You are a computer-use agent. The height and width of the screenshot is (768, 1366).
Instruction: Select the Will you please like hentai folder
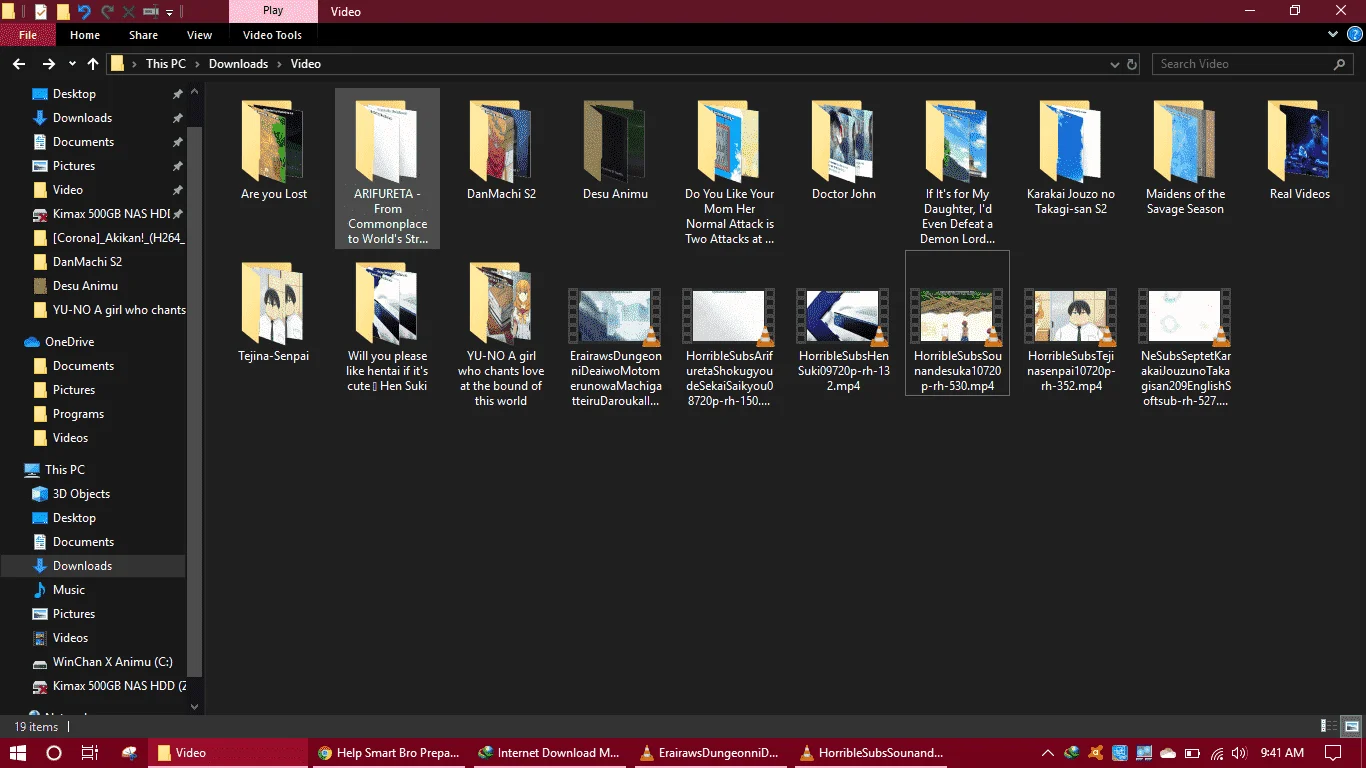pos(388,326)
